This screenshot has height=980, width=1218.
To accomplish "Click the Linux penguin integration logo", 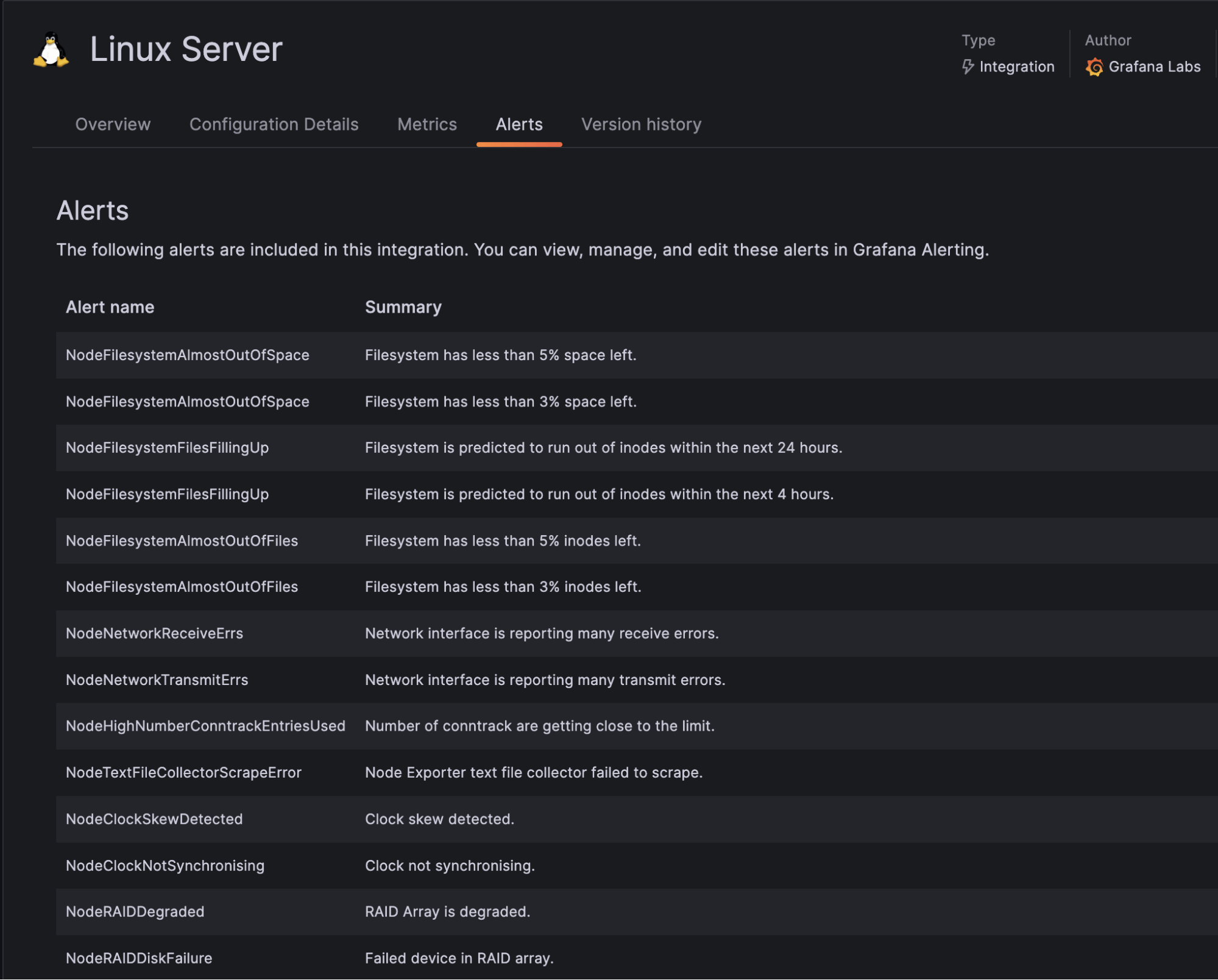I will point(51,50).
